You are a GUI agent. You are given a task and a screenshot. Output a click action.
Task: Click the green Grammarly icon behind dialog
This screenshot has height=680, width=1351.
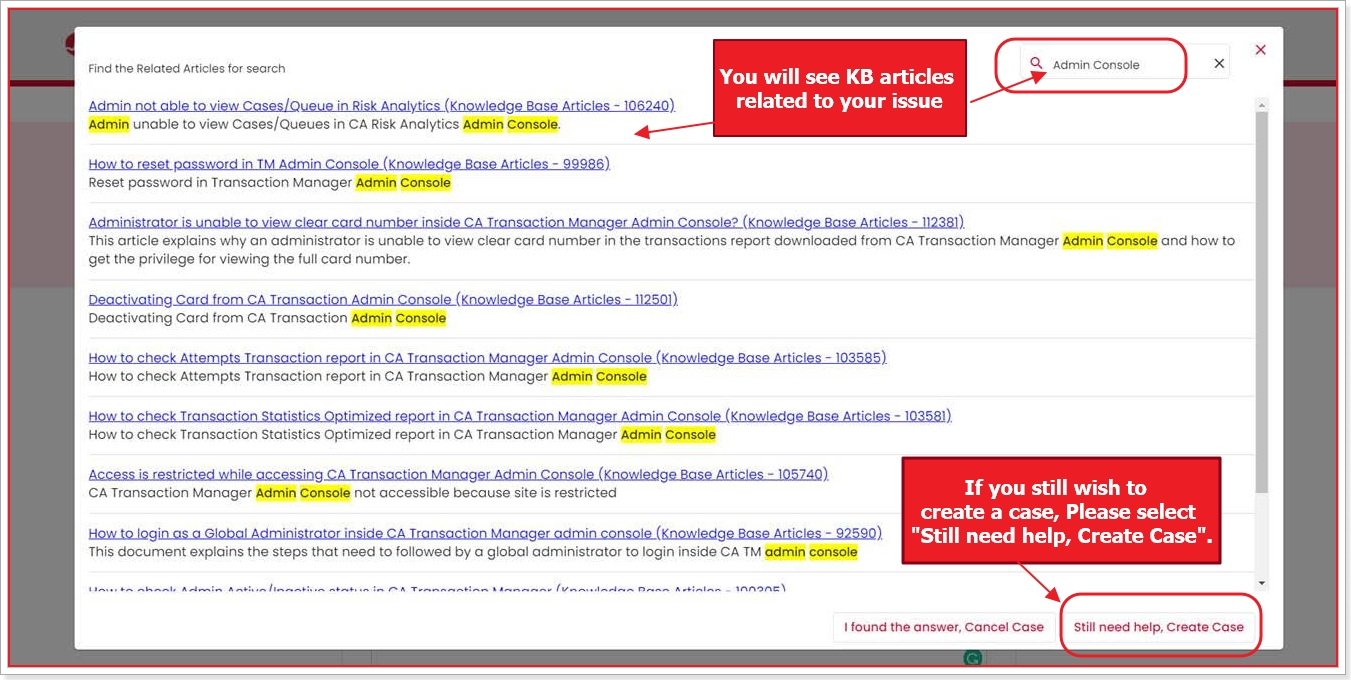coord(972,658)
